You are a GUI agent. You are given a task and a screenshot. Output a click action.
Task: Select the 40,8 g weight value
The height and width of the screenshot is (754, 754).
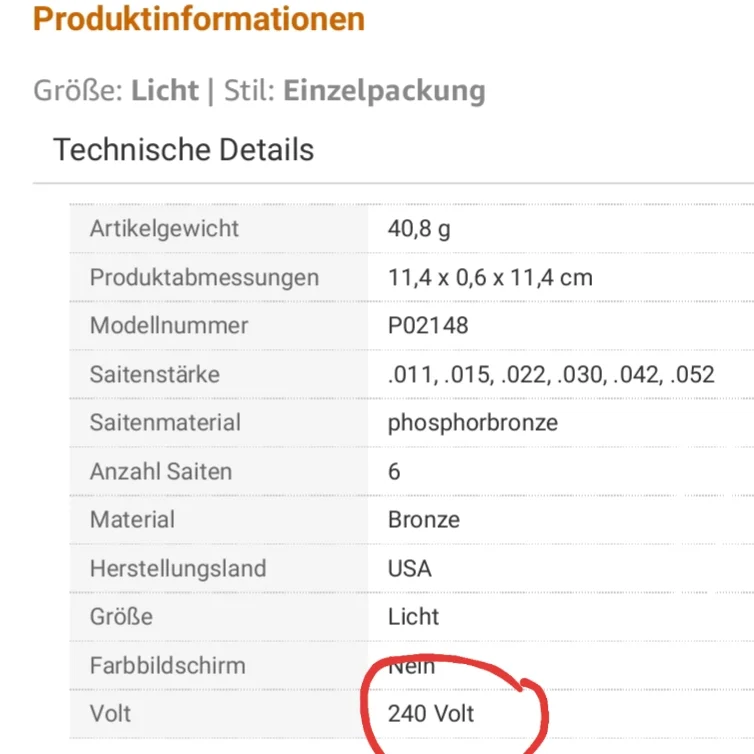(x=419, y=228)
